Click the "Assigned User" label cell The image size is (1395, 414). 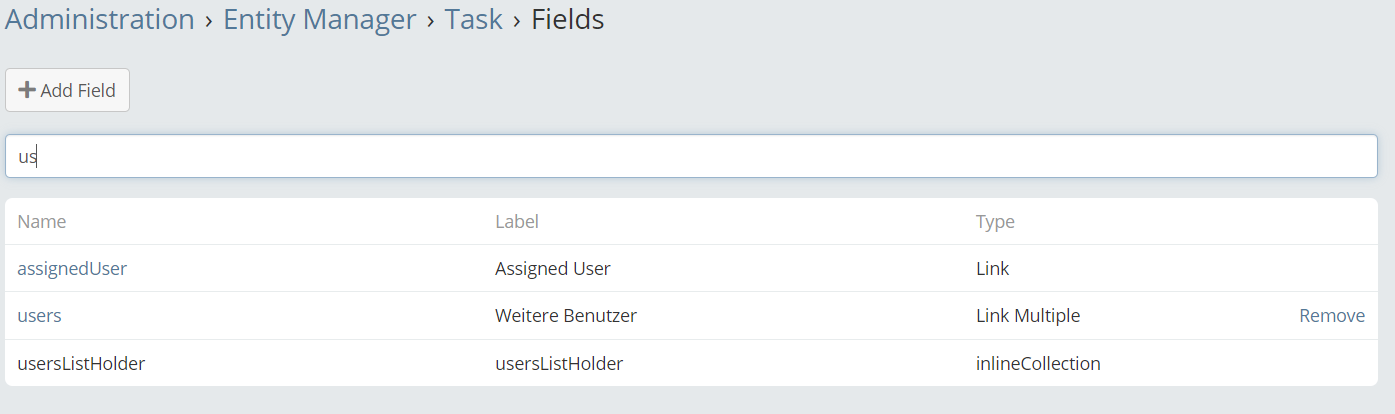[x=553, y=268]
